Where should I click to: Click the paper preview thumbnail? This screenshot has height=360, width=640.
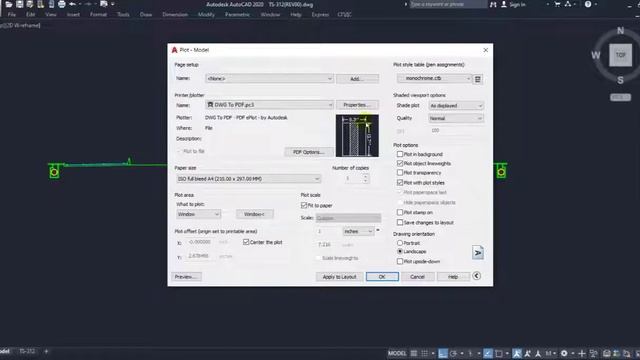pos(357,136)
